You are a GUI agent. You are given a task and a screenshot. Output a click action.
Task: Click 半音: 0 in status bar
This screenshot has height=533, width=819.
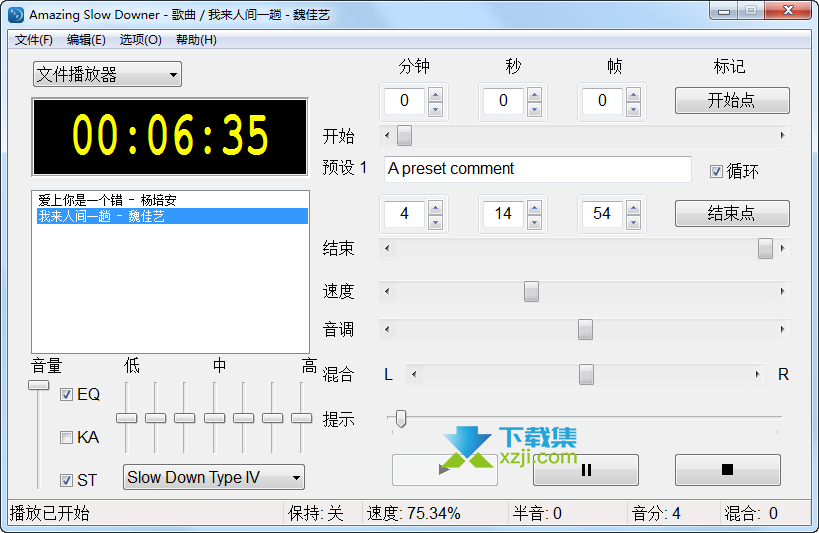pos(537,514)
